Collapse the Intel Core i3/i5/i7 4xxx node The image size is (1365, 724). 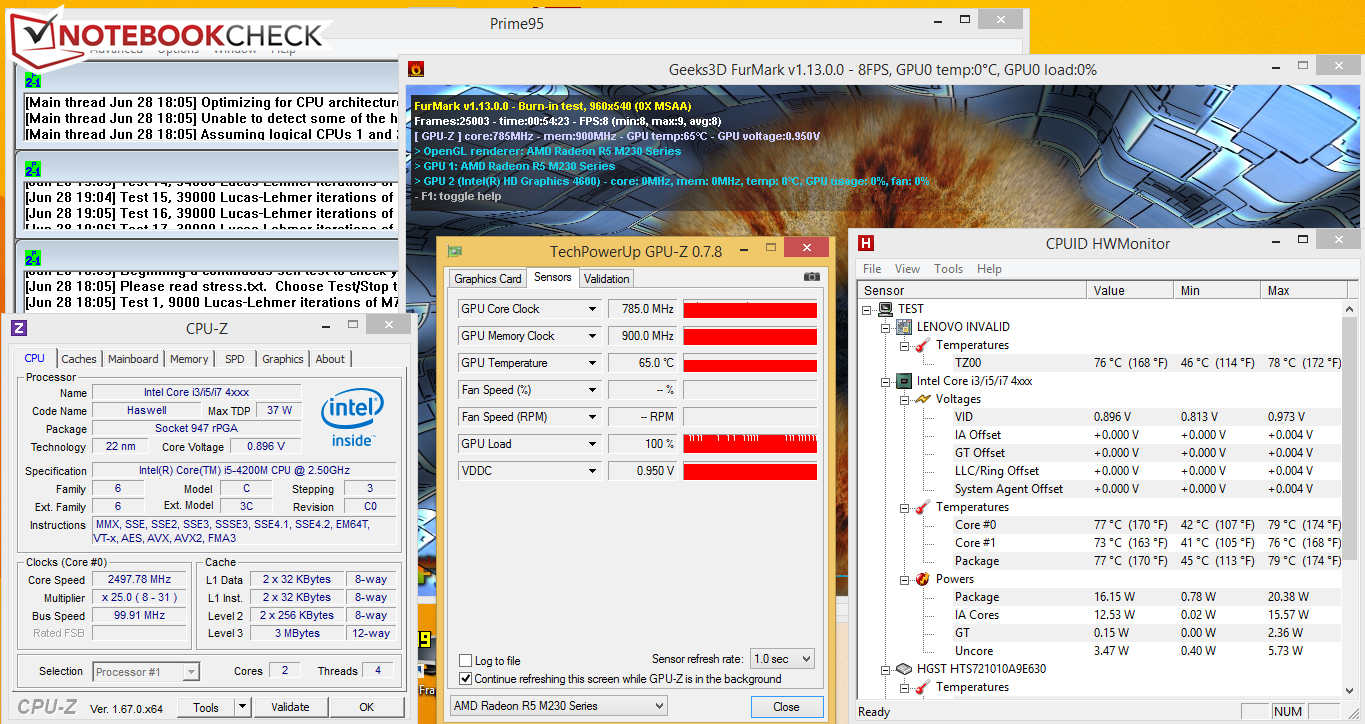coord(886,381)
